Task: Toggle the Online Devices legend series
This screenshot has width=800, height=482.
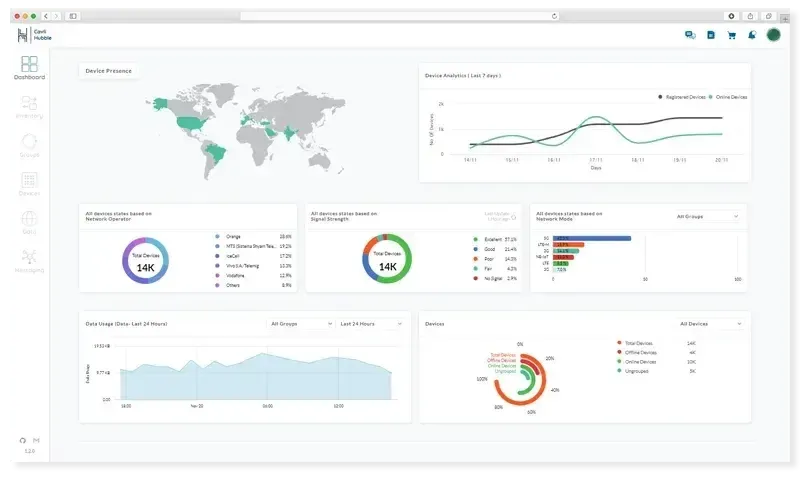Action: pos(728,97)
